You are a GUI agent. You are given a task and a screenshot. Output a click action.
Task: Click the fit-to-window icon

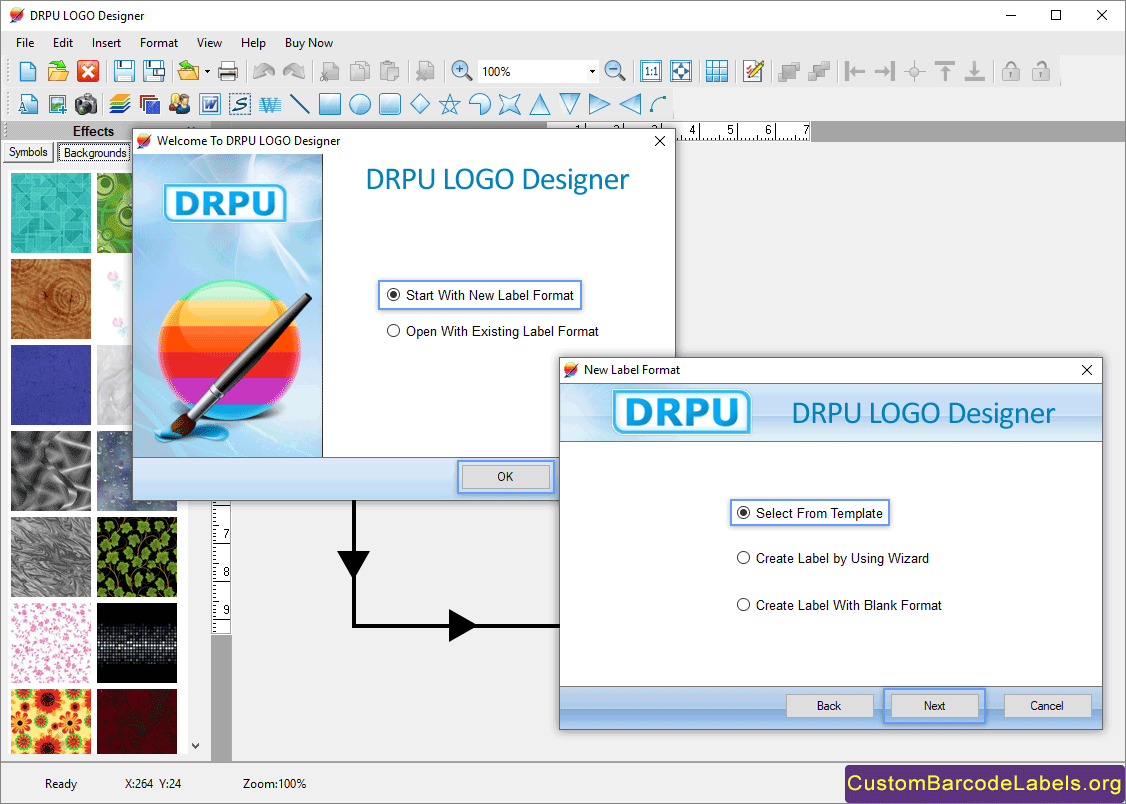pyautogui.click(x=681, y=71)
